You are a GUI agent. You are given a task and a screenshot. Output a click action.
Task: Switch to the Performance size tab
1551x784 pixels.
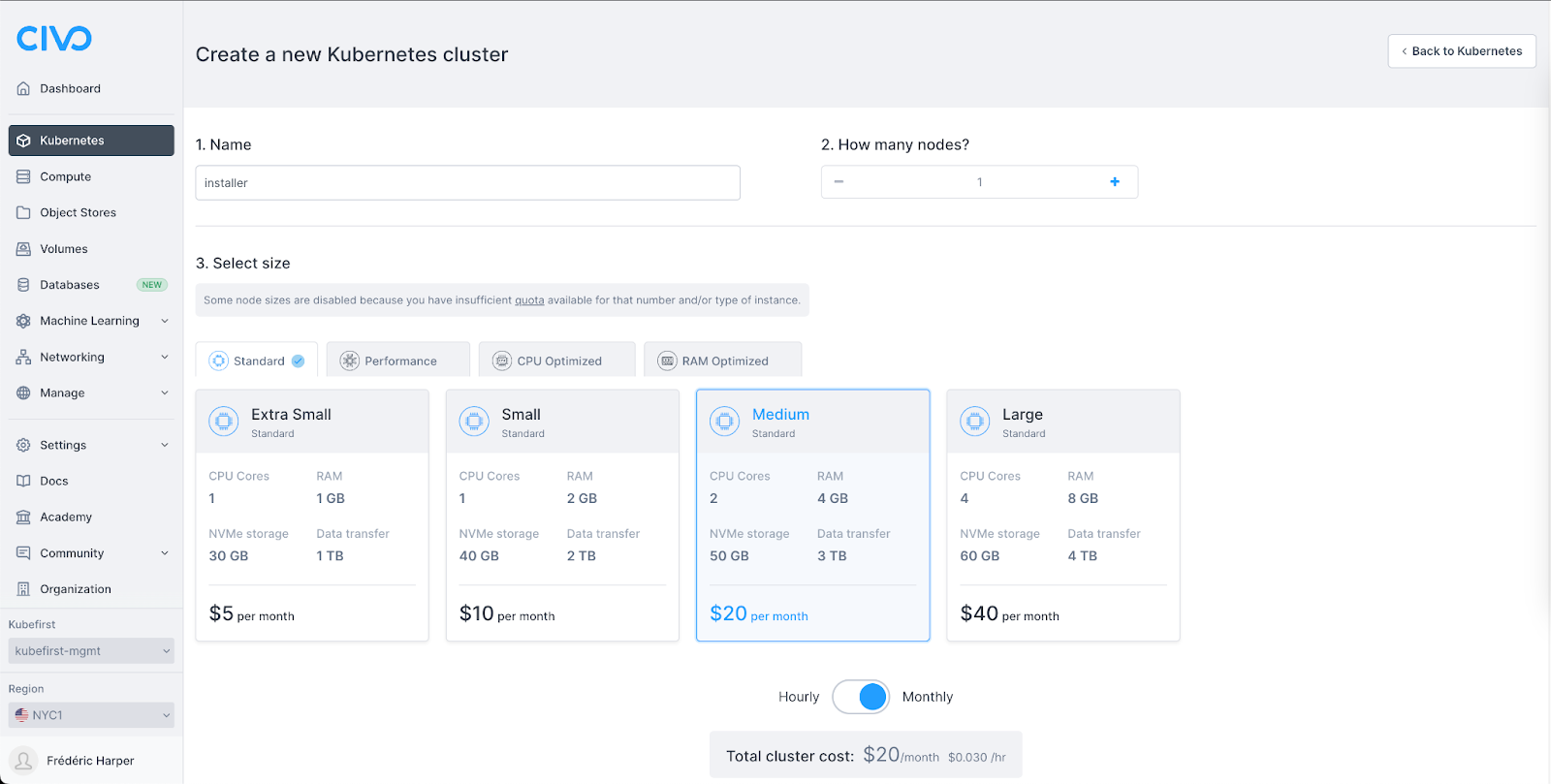398,360
